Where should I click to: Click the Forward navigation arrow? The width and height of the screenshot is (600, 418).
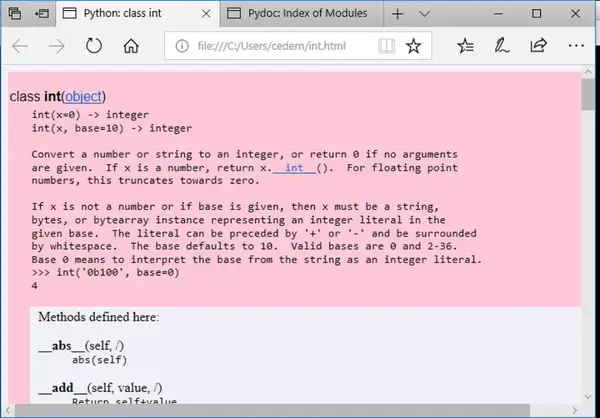pos(57,46)
